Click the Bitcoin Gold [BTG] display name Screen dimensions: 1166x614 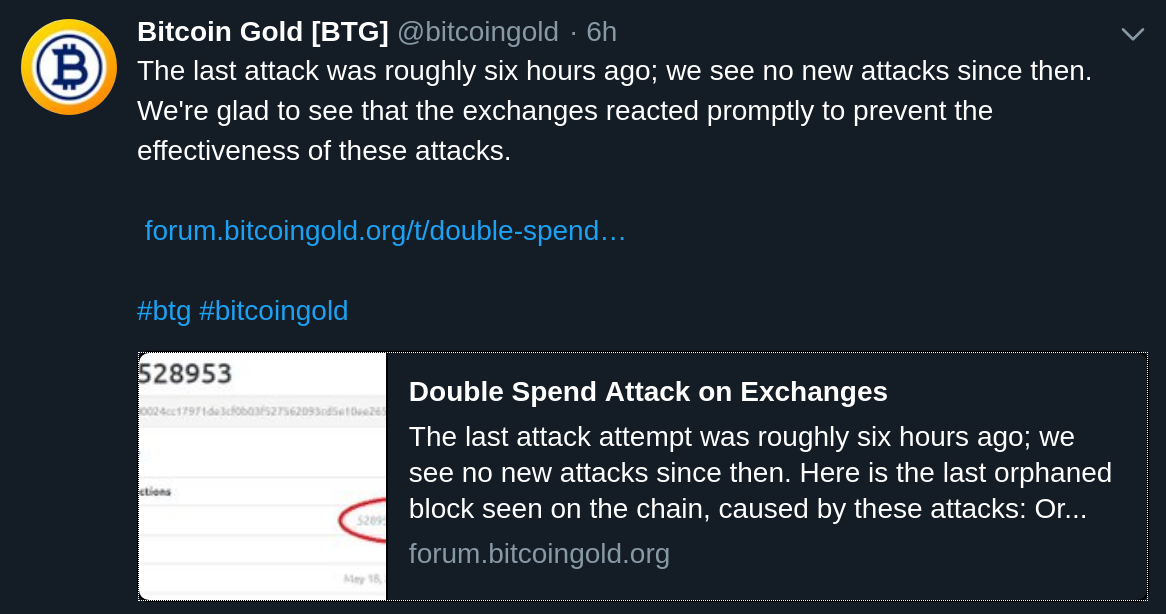coord(262,31)
